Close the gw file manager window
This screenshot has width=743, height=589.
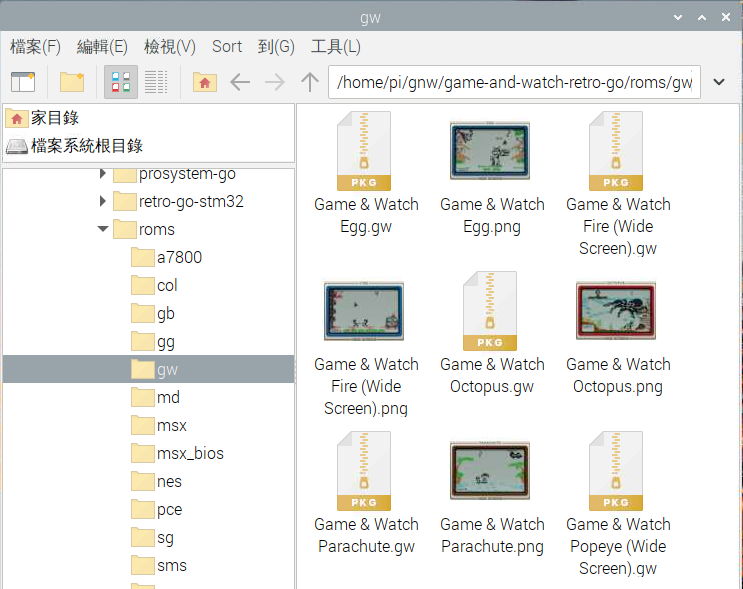click(x=725, y=18)
